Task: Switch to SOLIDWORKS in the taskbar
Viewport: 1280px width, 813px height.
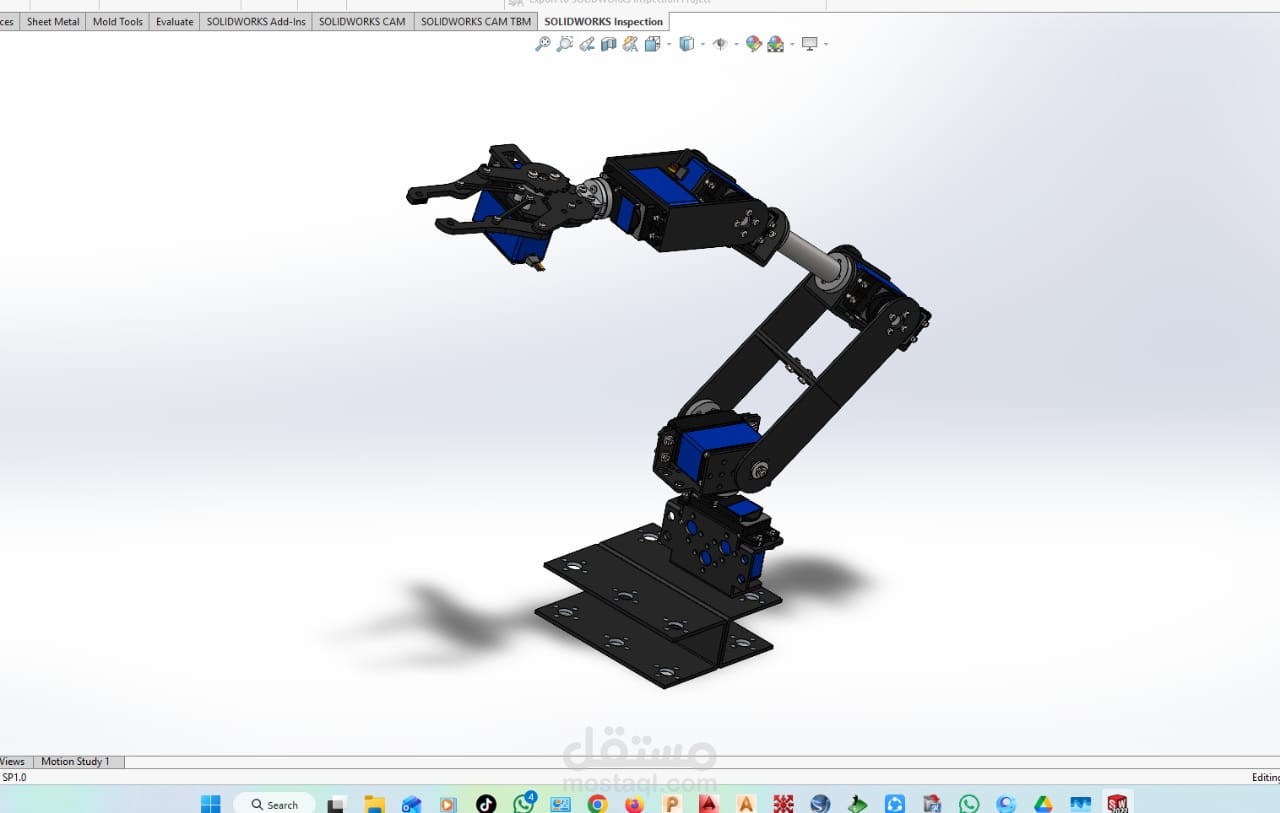Action: 1117,803
